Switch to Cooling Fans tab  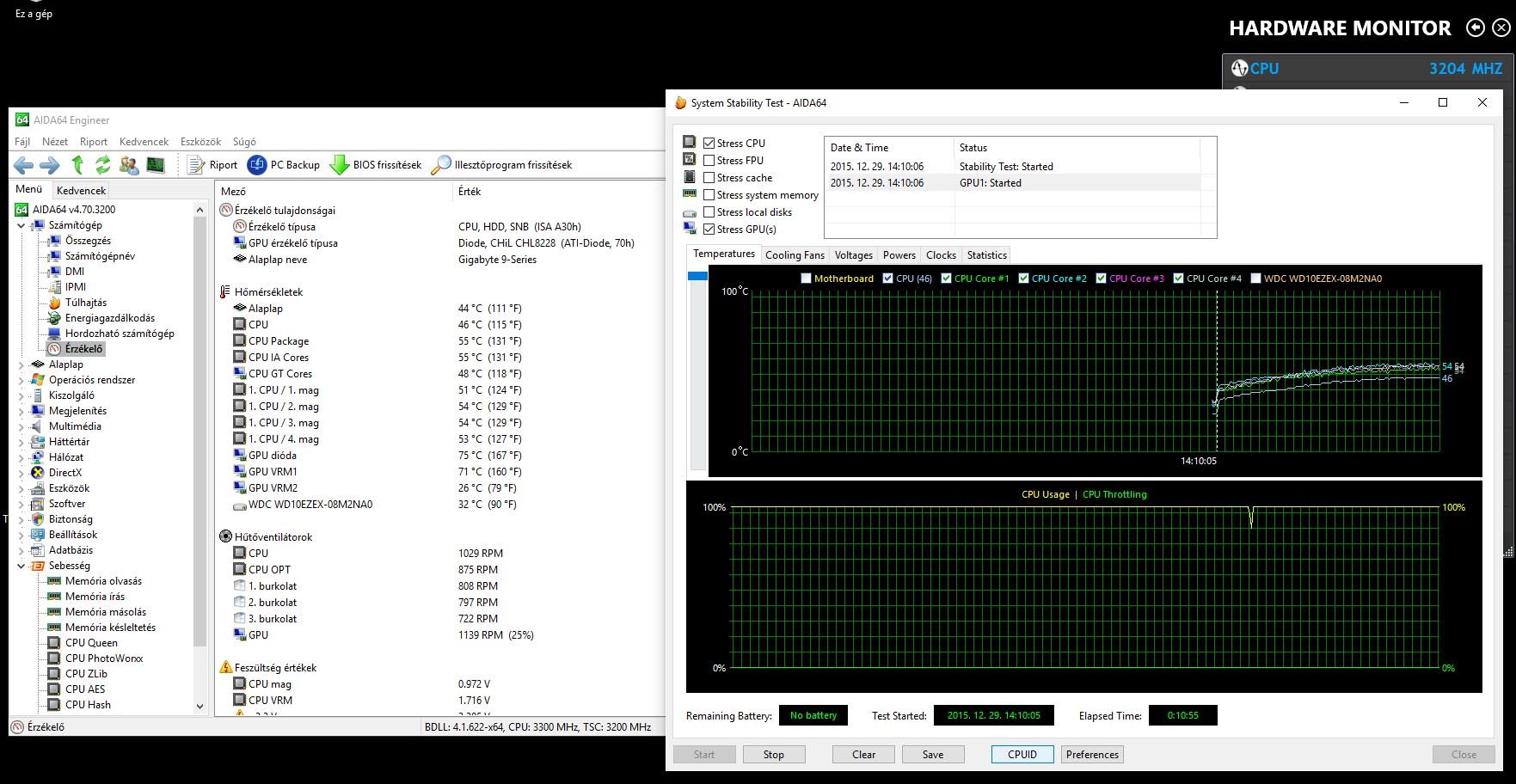795,255
